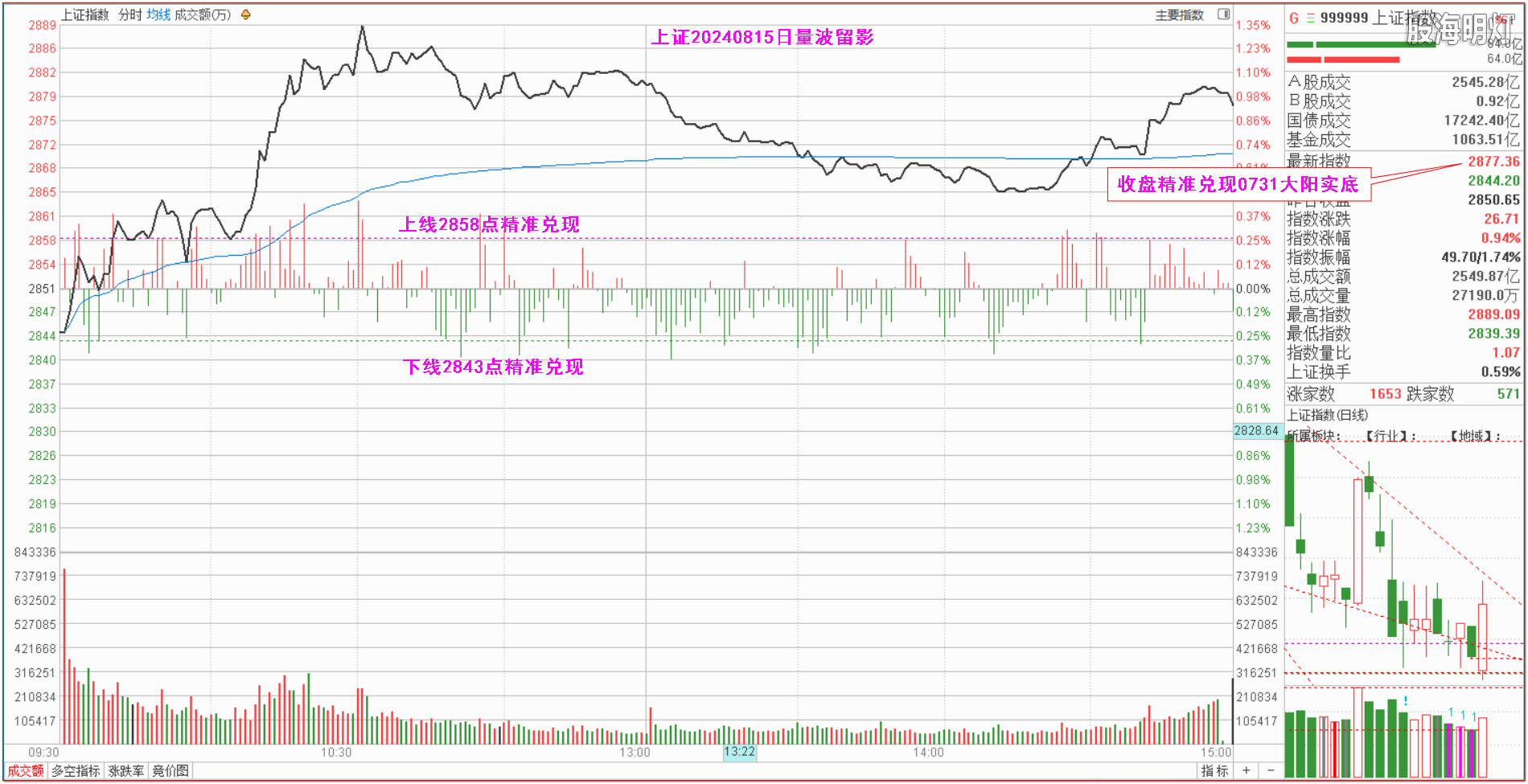Image resolution: width=1528 pixels, height=784 pixels.
Task: Click the 国债成交 value 17242.40亿
Action: pyautogui.click(x=1481, y=121)
